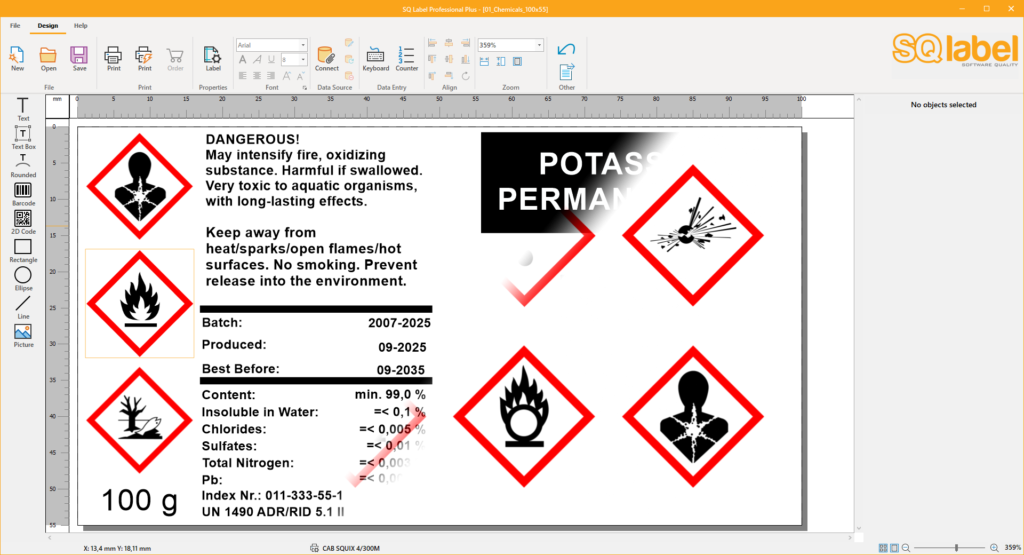Switch to the Help tab
Viewport: 1024px width, 555px height.
tap(81, 25)
